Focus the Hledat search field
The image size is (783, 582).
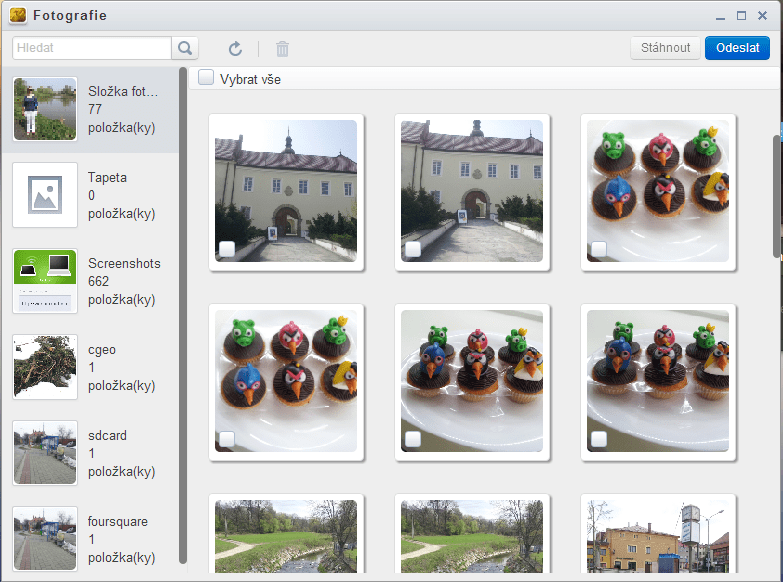pos(92,48)
